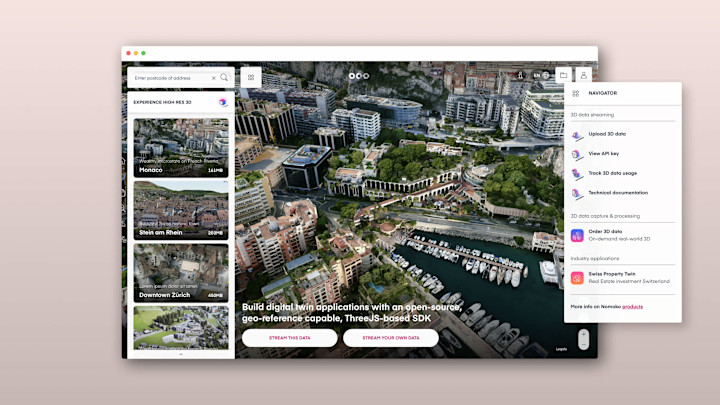Click the street view pegman icon
The height and width of the screenshot is (405, 720).
pyautogui.click(x=520, y=75)
